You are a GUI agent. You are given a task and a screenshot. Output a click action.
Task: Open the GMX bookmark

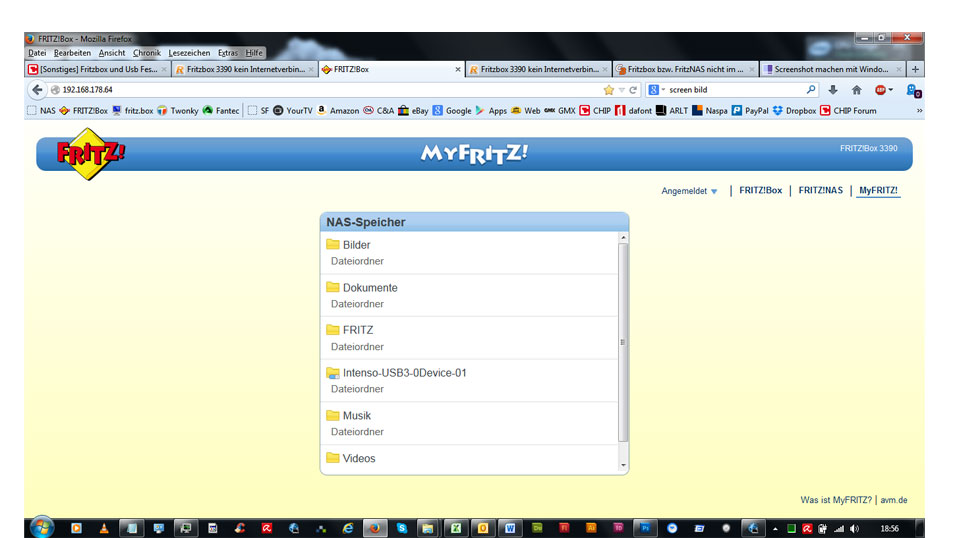point(560,111)
